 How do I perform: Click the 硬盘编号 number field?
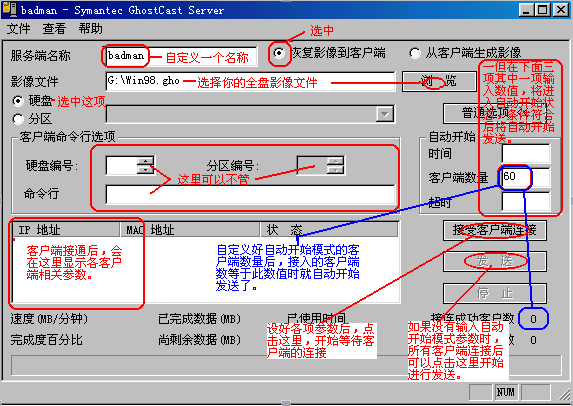tap(122, 165)
